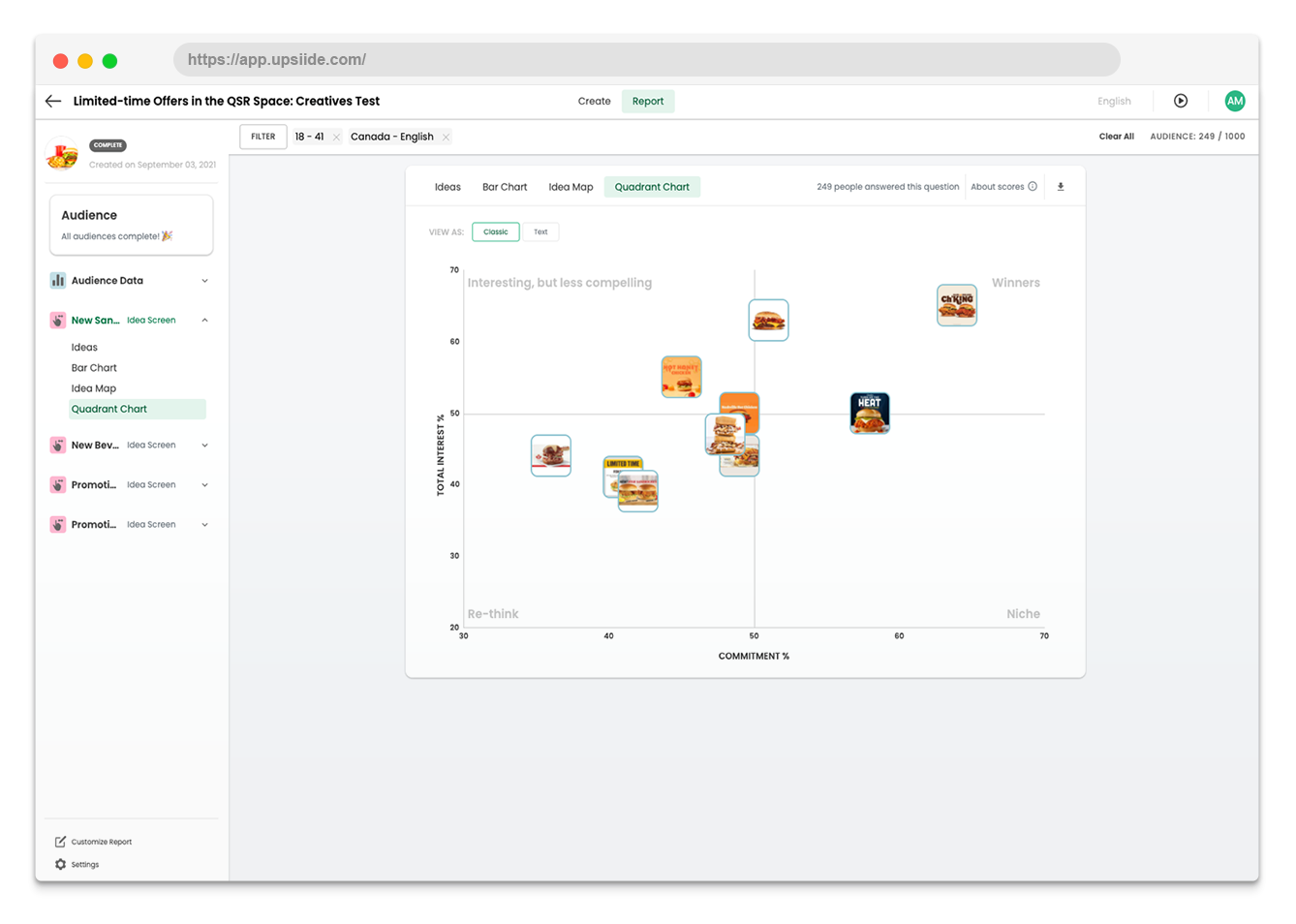
Task: Click "249 people answered this question" text
Action: point(887,187)
